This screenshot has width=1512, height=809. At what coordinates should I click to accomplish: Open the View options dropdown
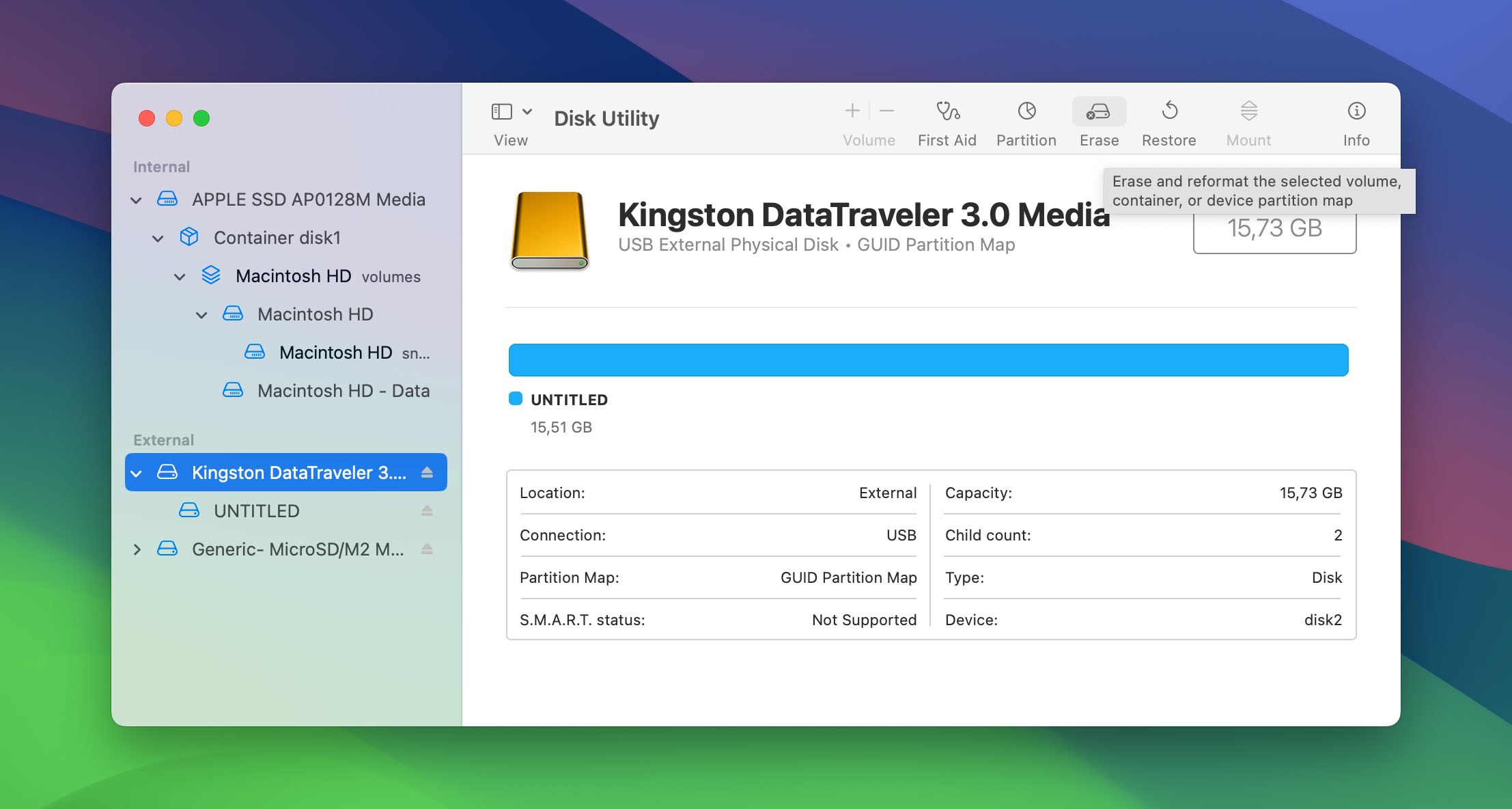(527, 110)
